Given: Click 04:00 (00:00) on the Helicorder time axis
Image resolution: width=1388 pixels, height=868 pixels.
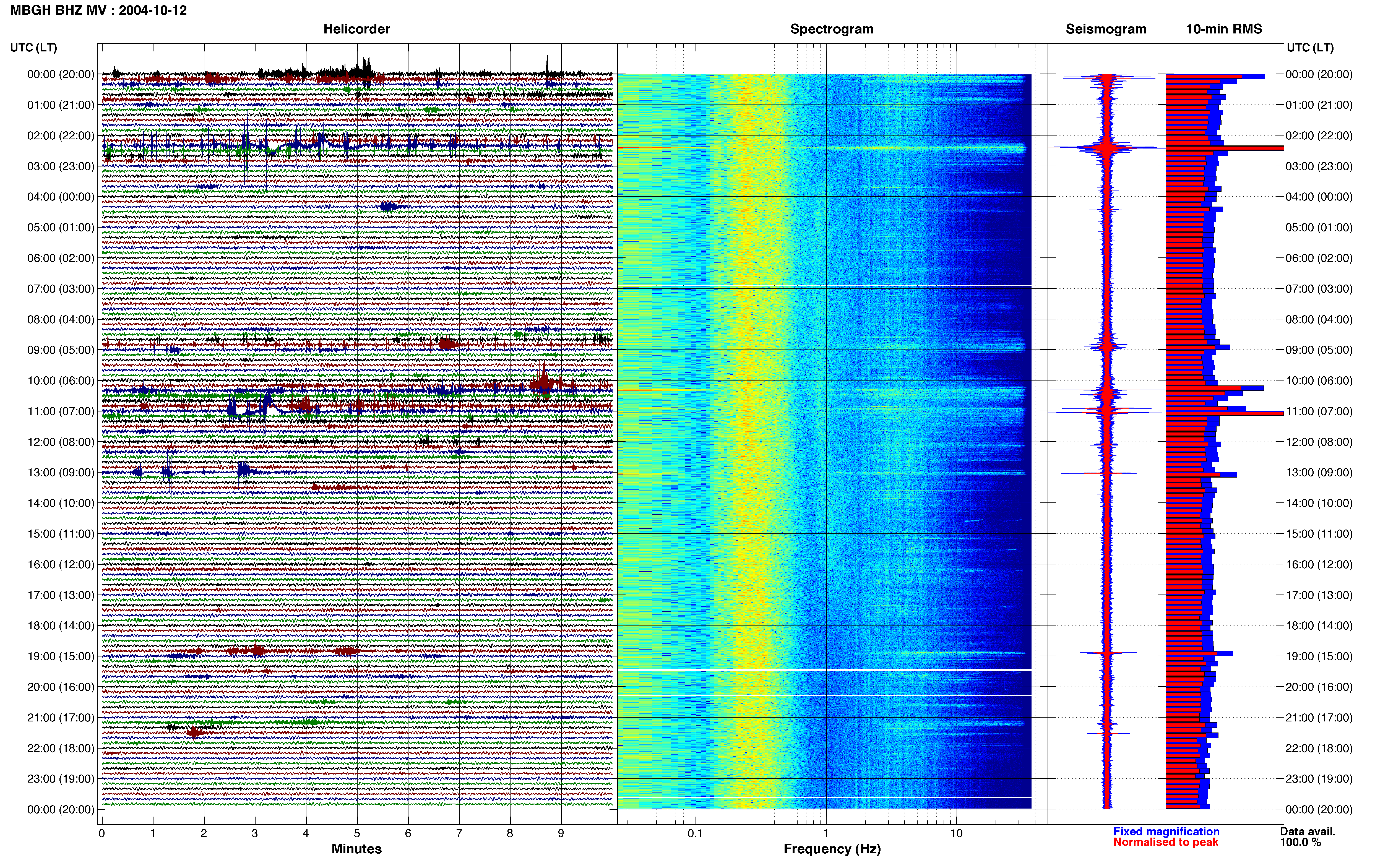Looking at the screenshot, I should click(x=61, y=197).
